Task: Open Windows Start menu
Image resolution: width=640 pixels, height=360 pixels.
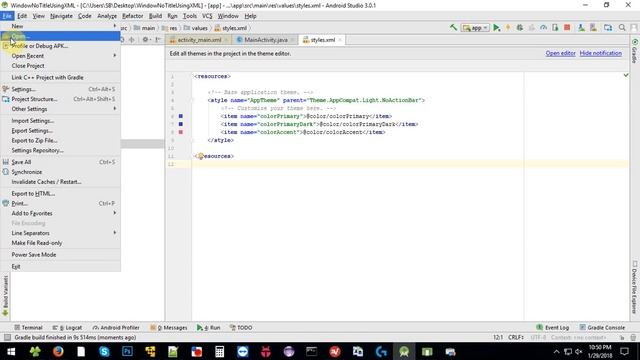Action: [x=11, y=351]
